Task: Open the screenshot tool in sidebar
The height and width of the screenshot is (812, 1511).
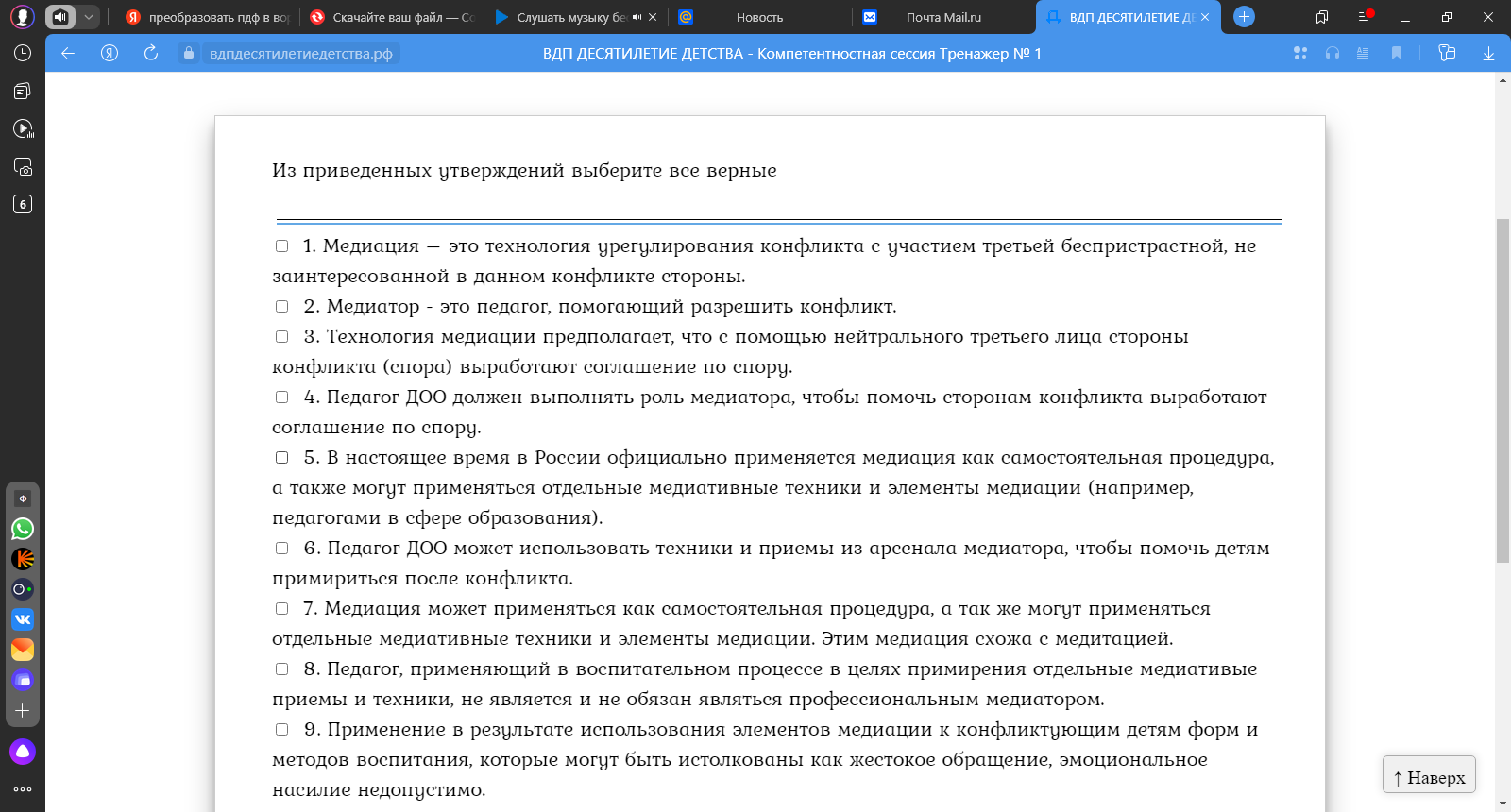Action: click(x=23, y=166)
